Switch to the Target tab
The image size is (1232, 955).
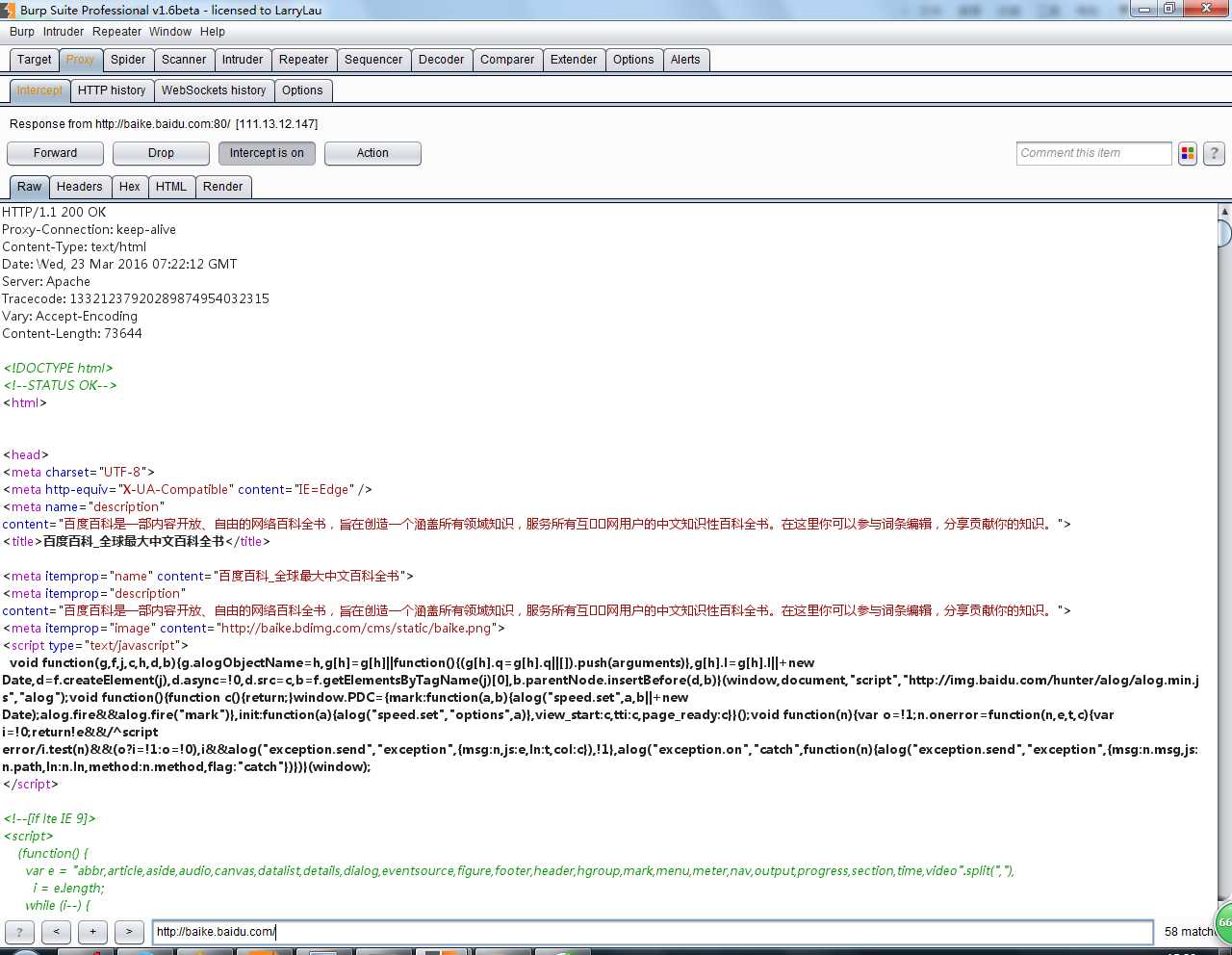35,60
